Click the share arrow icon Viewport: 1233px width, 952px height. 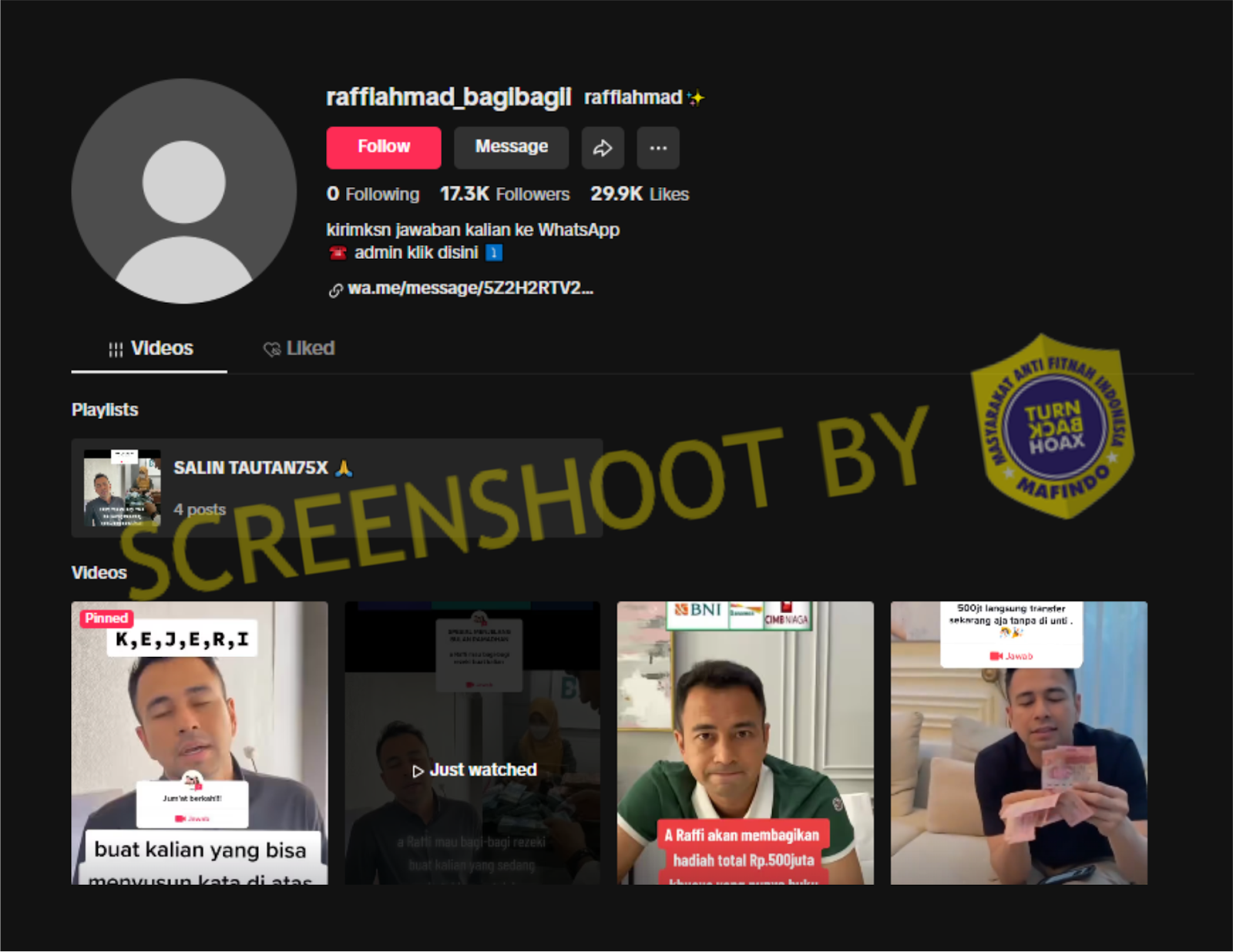(602, 148)
